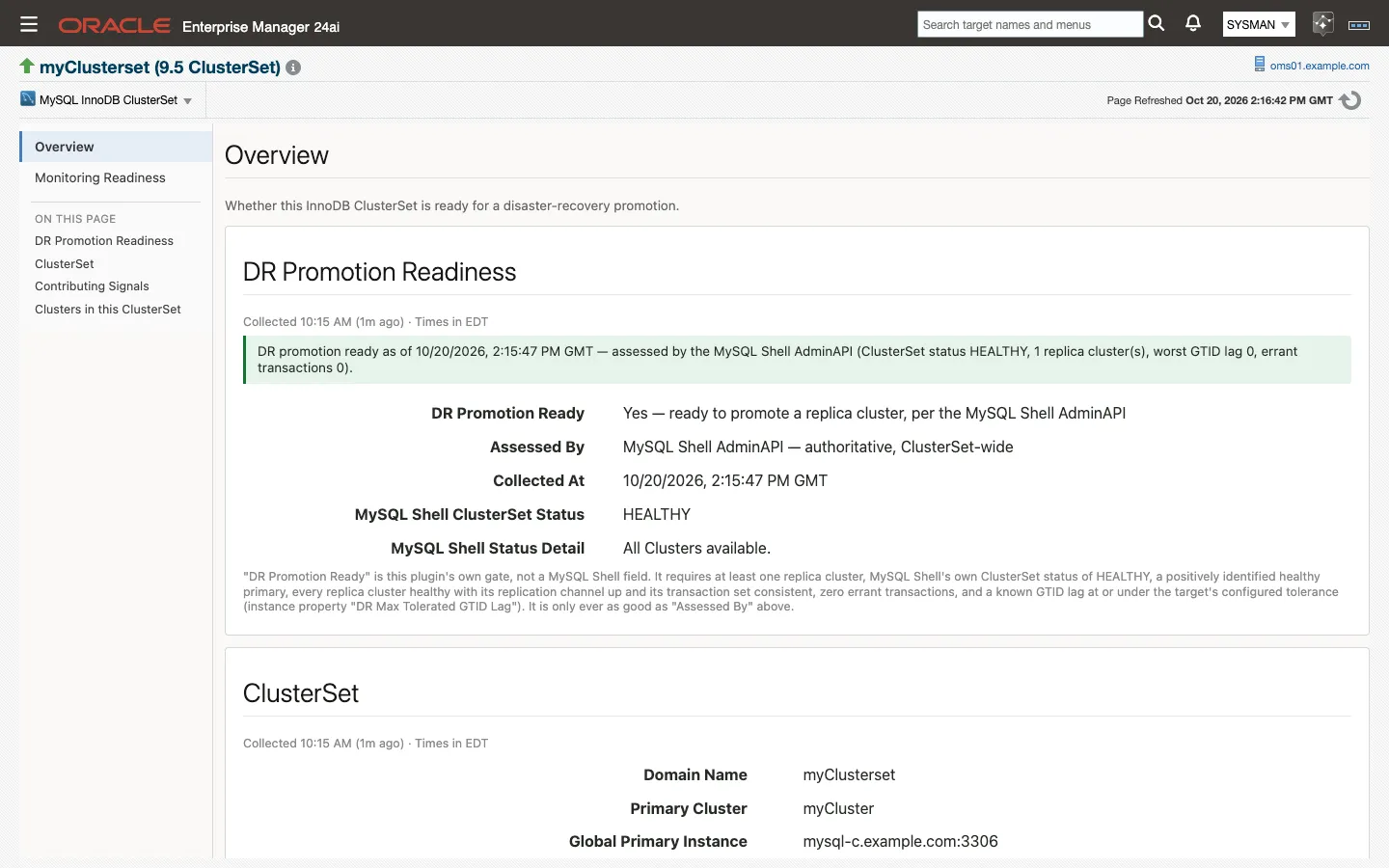This screenshot has height=868, width=1389.
Task: Click the target information icon beside myClusterset
Action: point(293,68)
